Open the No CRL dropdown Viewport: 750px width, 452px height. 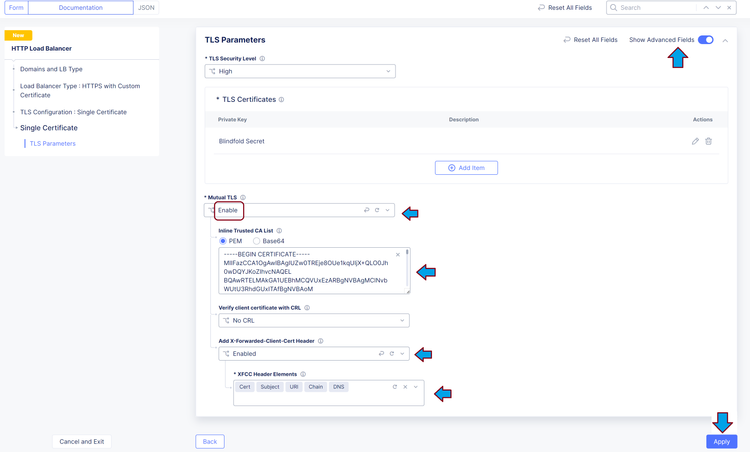click(314, 320)
